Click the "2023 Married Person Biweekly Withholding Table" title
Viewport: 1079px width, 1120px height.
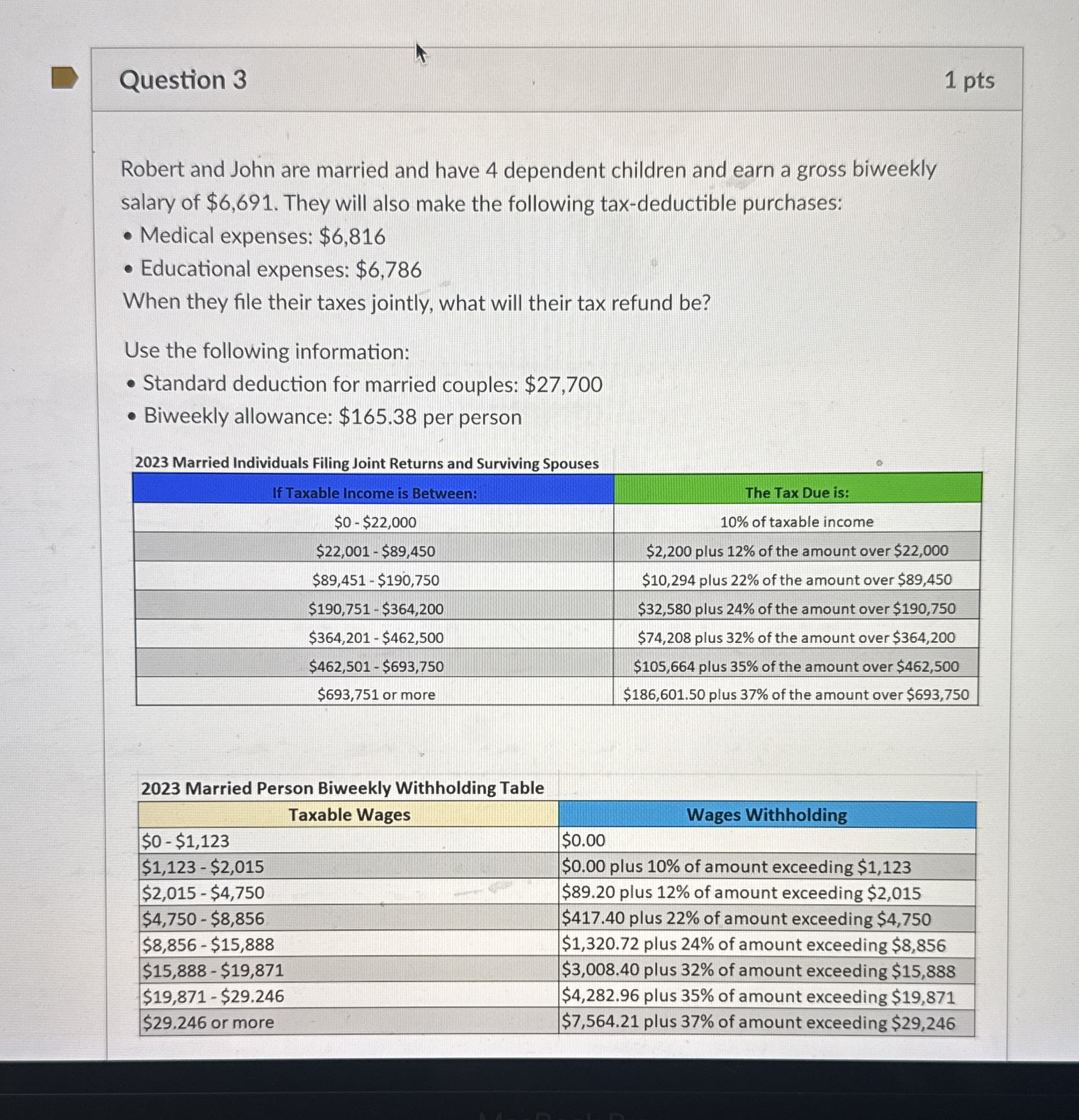click(342, 788)
